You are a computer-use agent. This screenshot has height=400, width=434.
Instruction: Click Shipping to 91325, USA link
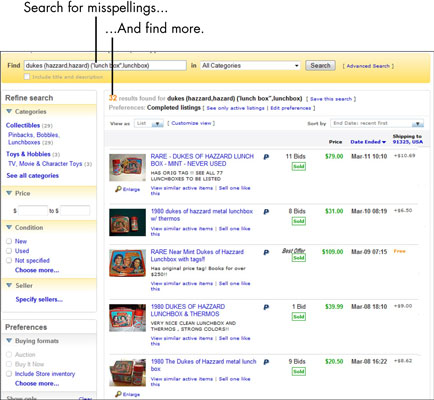click(407, 139)
